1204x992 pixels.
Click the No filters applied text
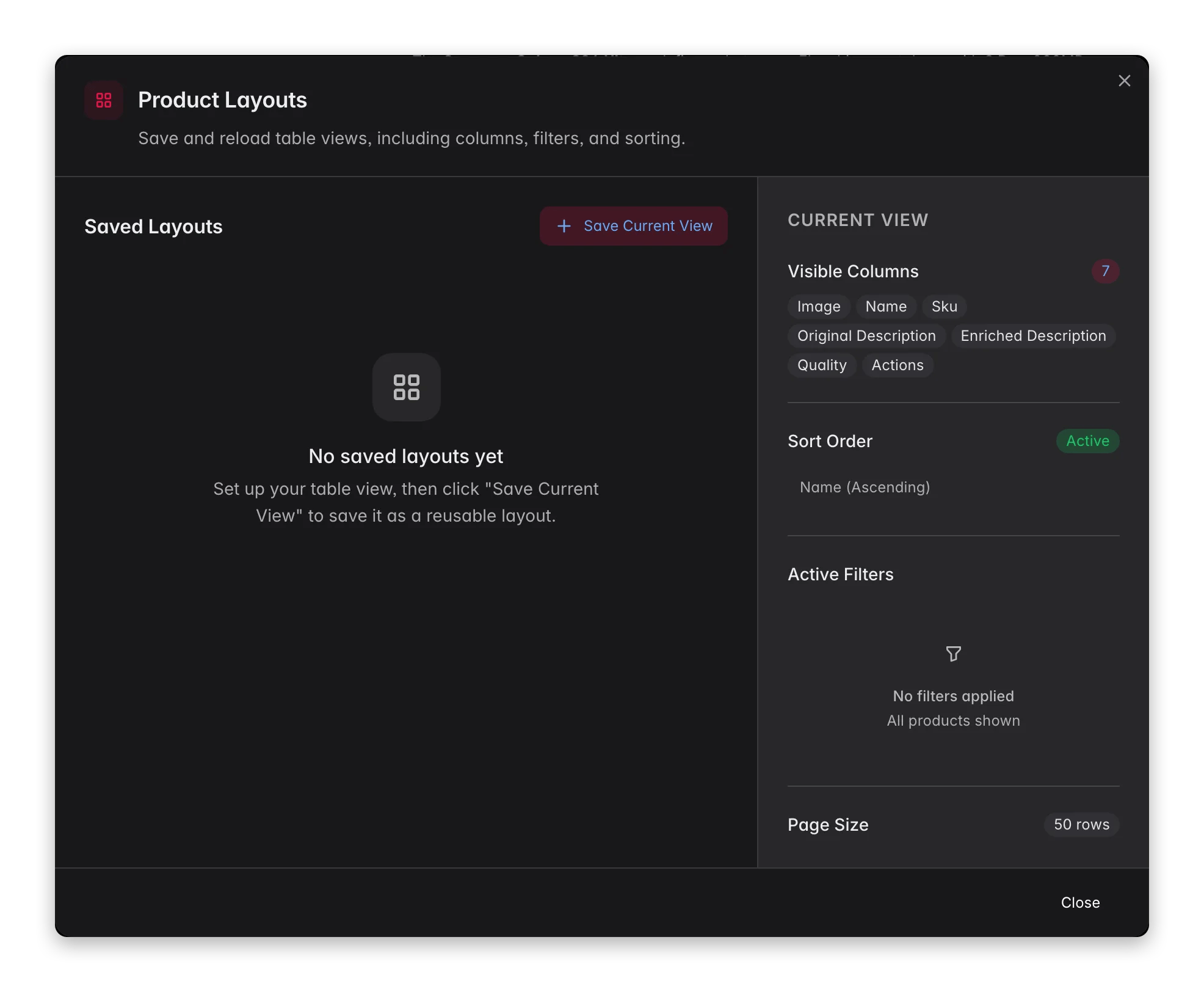(x=953, y=696)
